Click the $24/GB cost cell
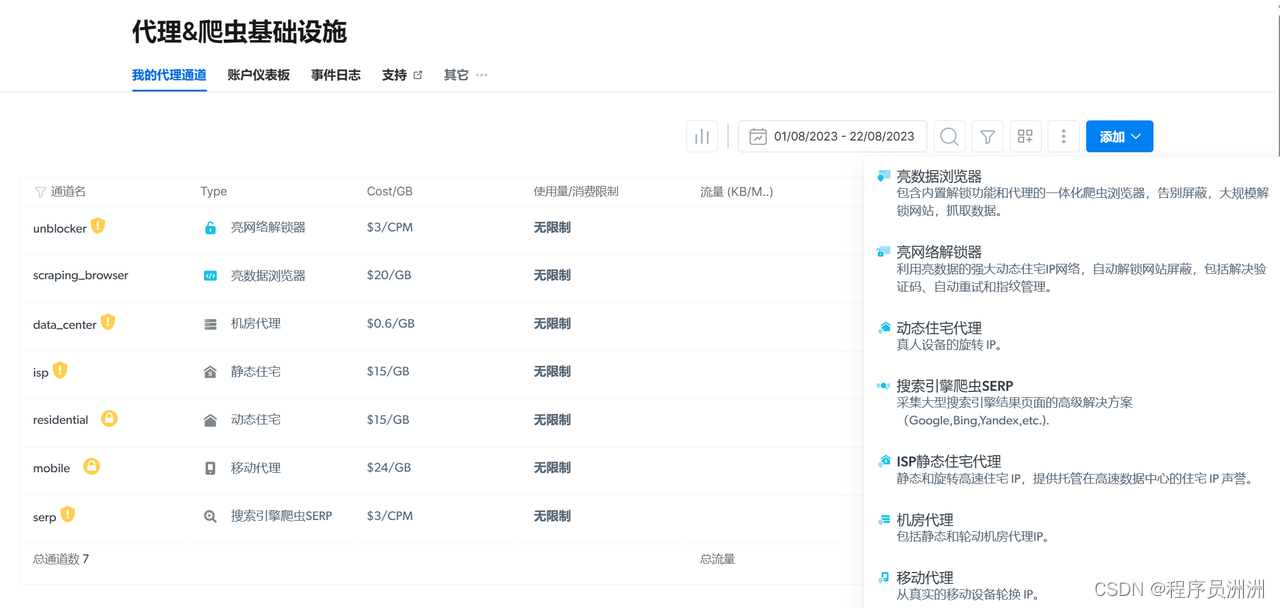Screen dimensions: 1280x608 tap(389, 467)
